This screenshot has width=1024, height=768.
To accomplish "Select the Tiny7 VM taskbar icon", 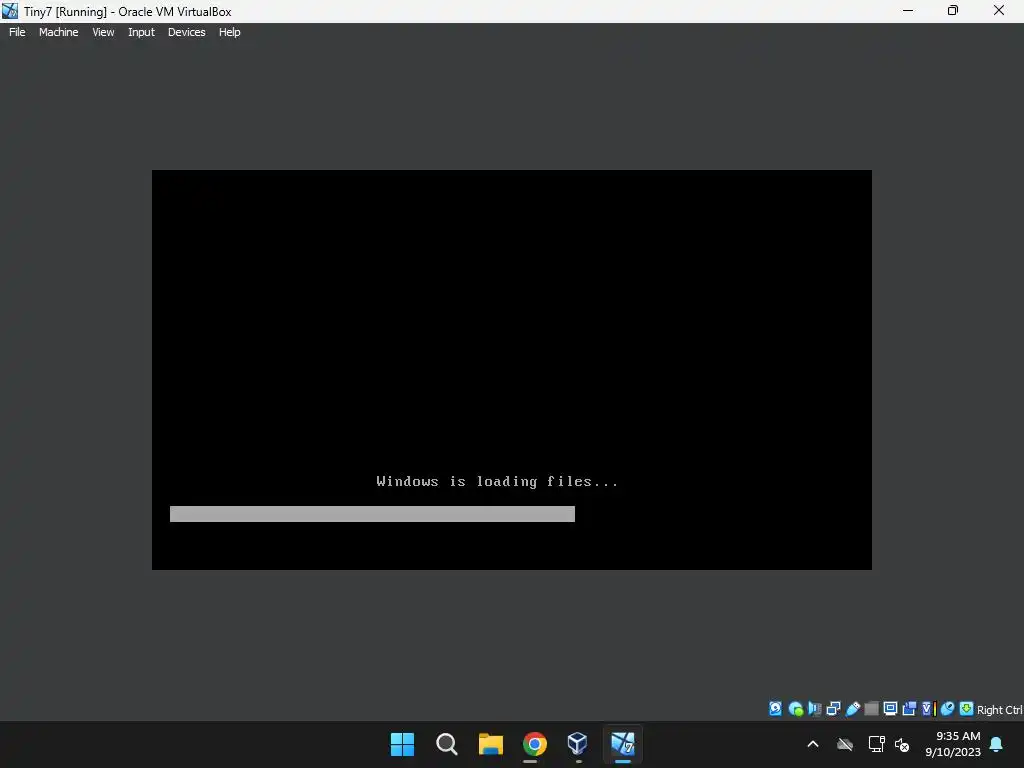I will 622,744.
